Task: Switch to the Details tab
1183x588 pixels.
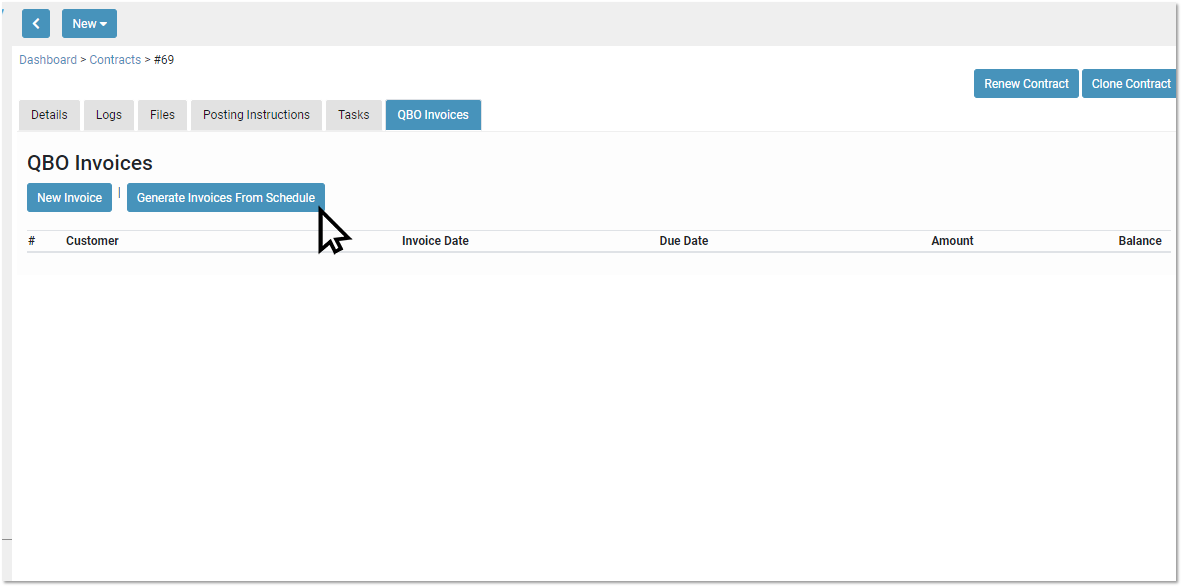Action: point(49,115)
